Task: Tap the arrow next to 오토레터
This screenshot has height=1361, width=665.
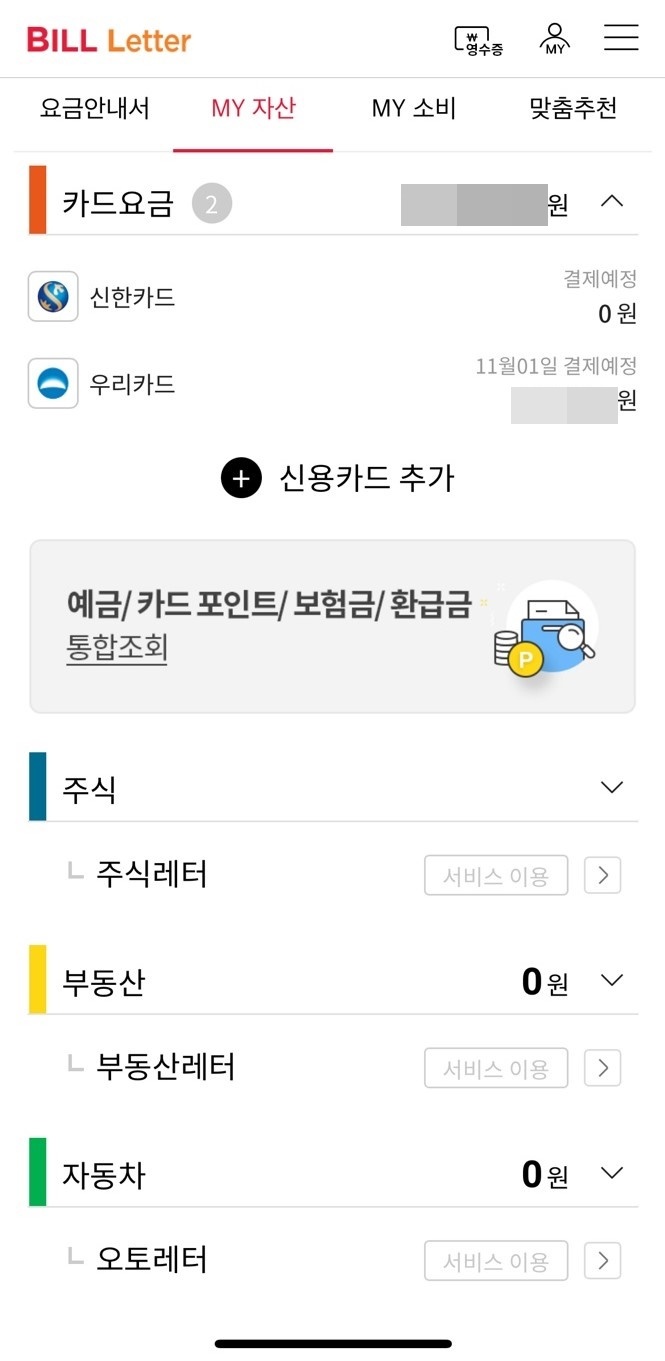Action: [602, 1261]
